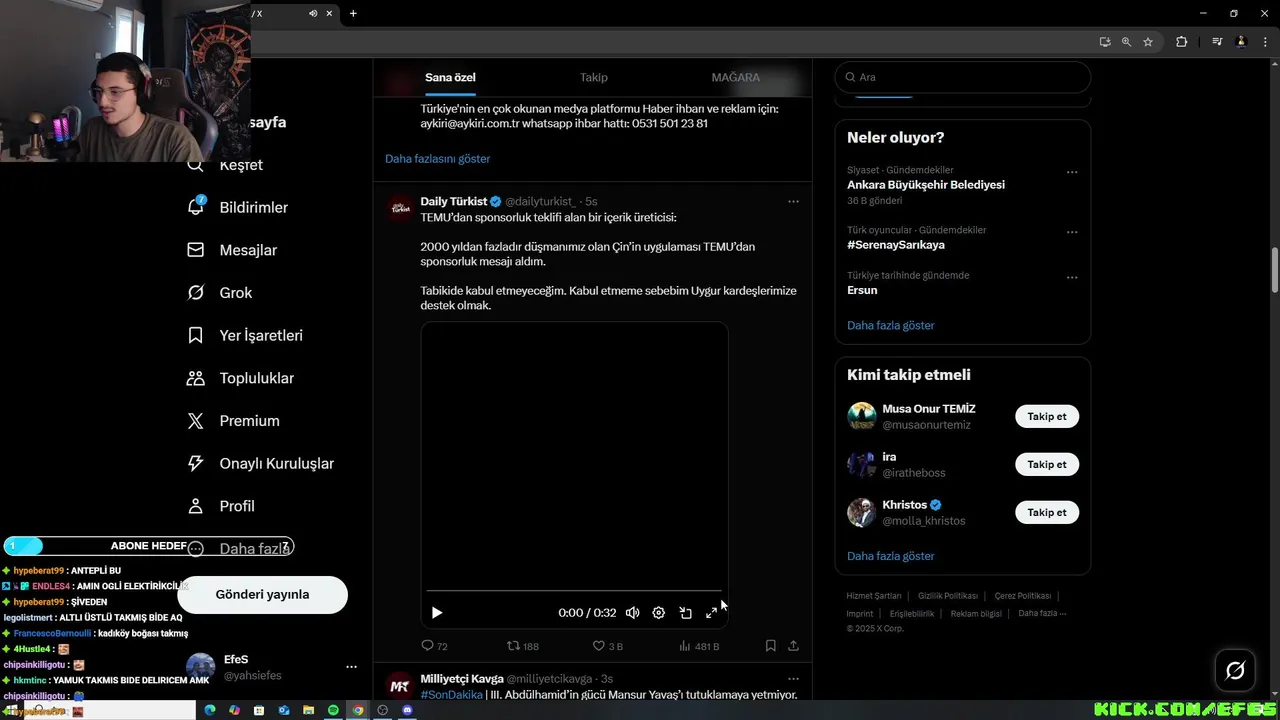
Task: Click Daha fazla göster under Neler oluyor
Action: [x=891, y=326]
